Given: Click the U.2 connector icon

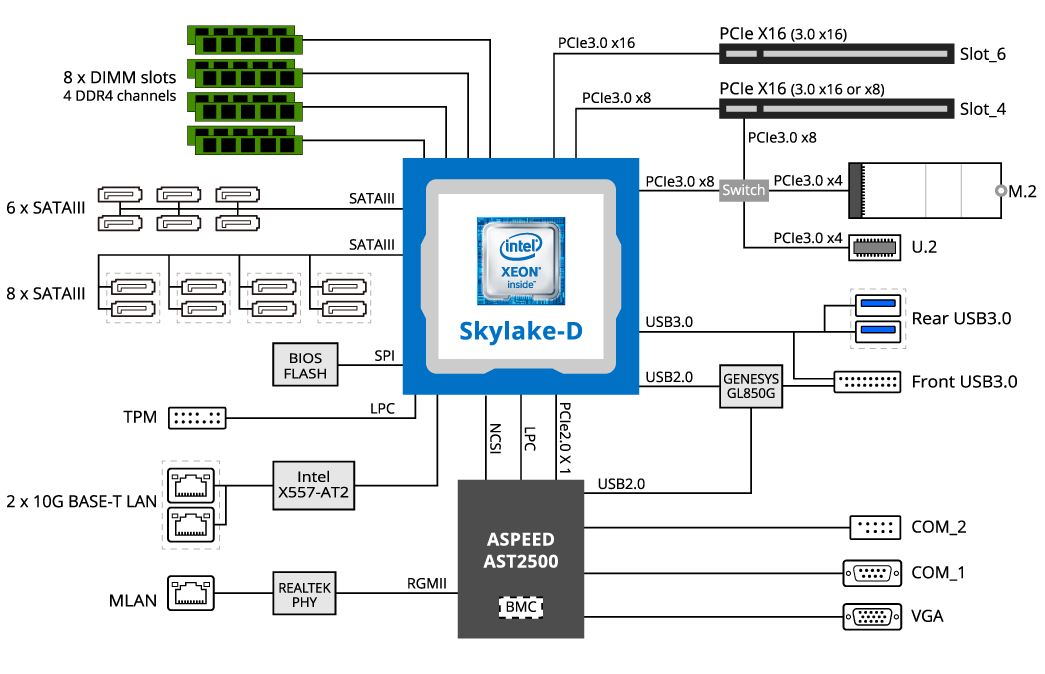Looking at the screenshot, I should 874,247.
